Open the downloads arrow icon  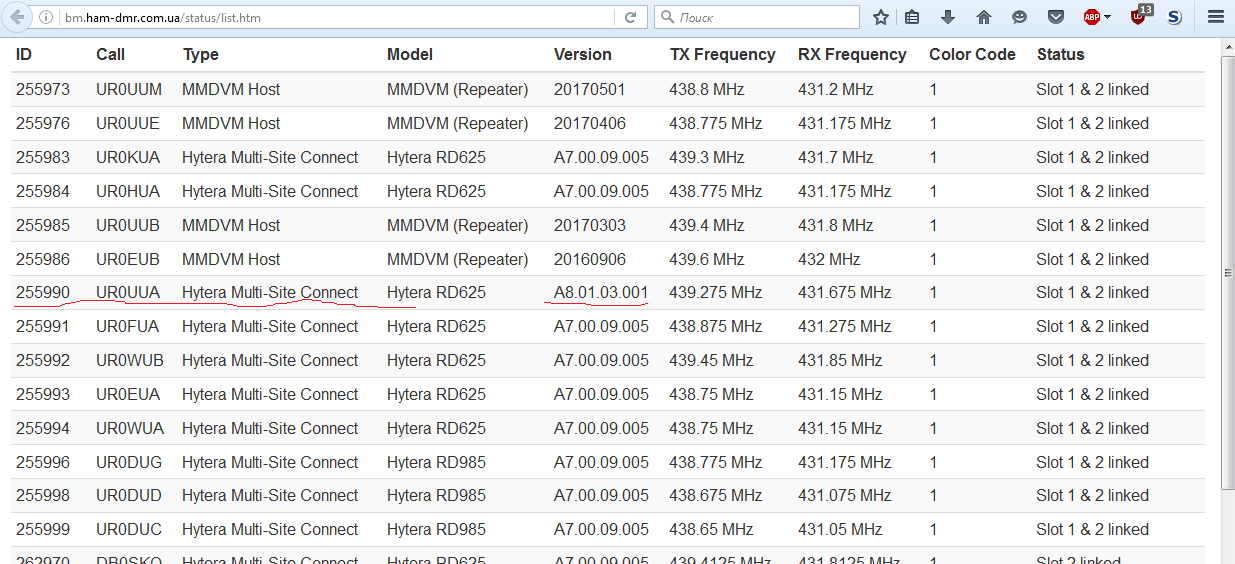pos(948,17)
